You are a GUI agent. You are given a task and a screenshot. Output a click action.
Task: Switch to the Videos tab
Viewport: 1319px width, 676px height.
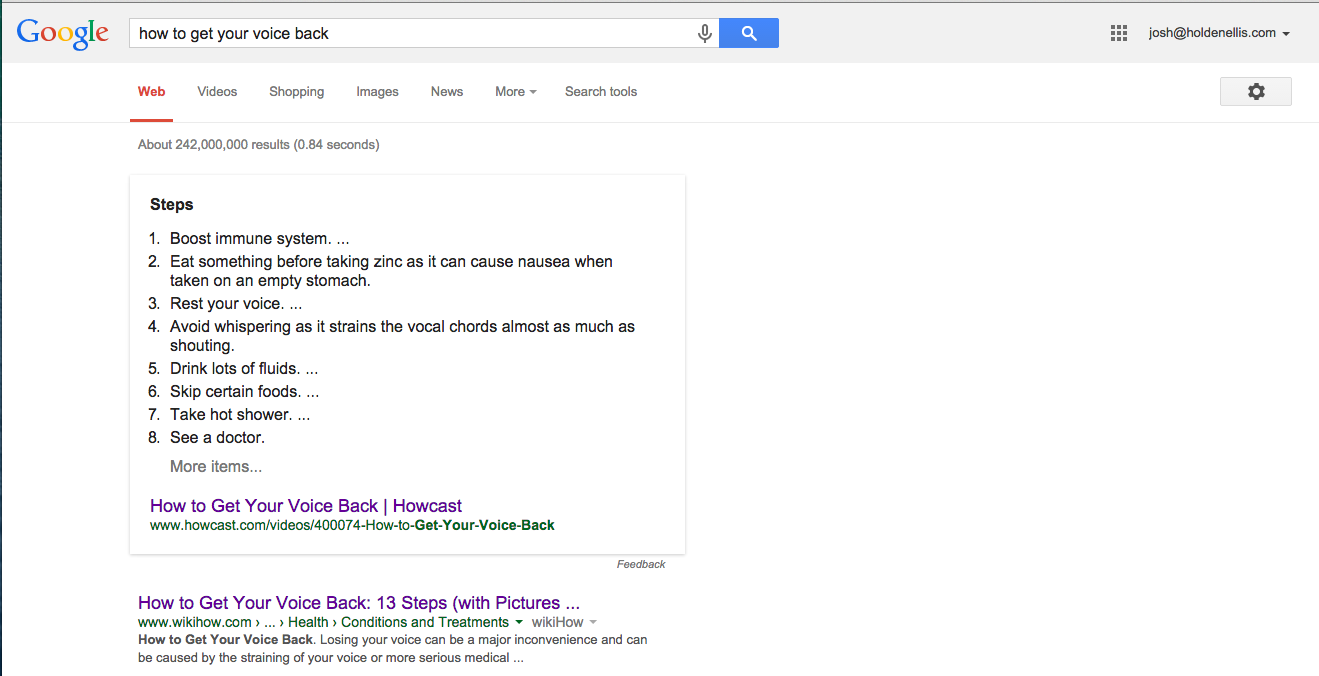click(217, 91)
